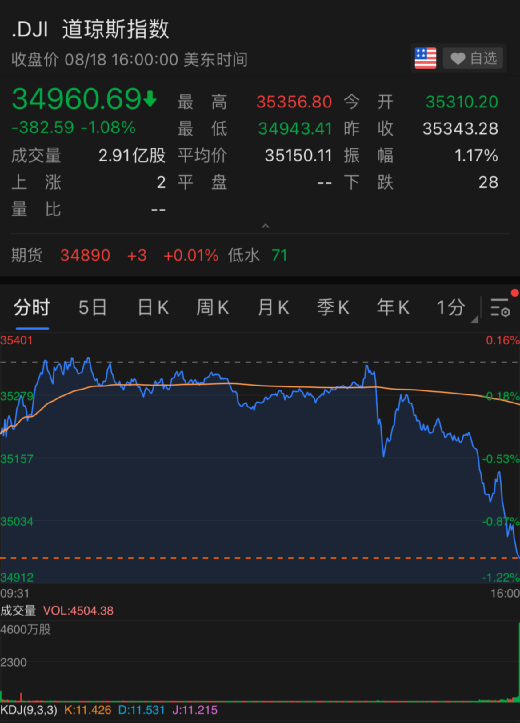520x723 pixels.
Task: Click the volume bar chart panel
Action: pos(260,661)
